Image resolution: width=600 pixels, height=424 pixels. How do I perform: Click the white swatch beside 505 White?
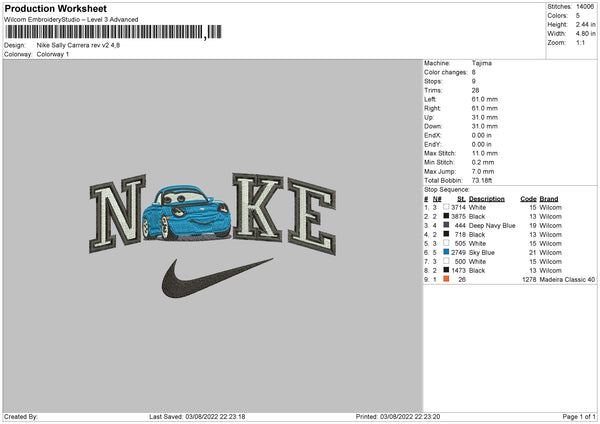point(446,243)
